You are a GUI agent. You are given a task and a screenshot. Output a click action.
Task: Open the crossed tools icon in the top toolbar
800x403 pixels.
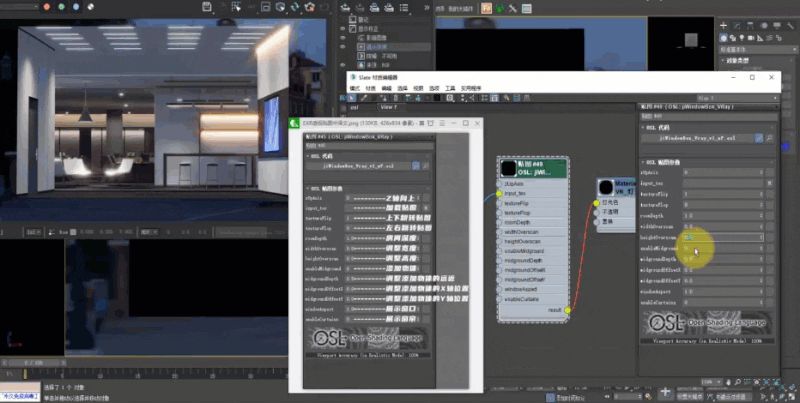click(x=513, y=8)
